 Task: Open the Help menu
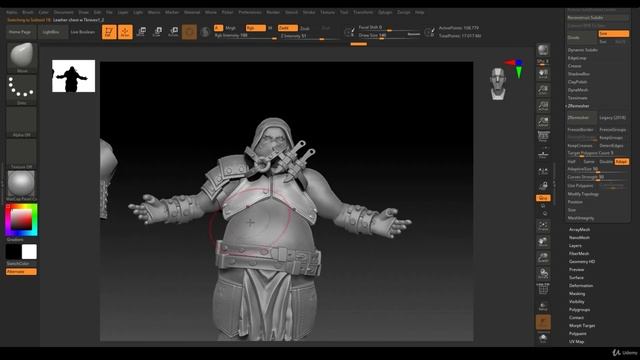point(419,12)
